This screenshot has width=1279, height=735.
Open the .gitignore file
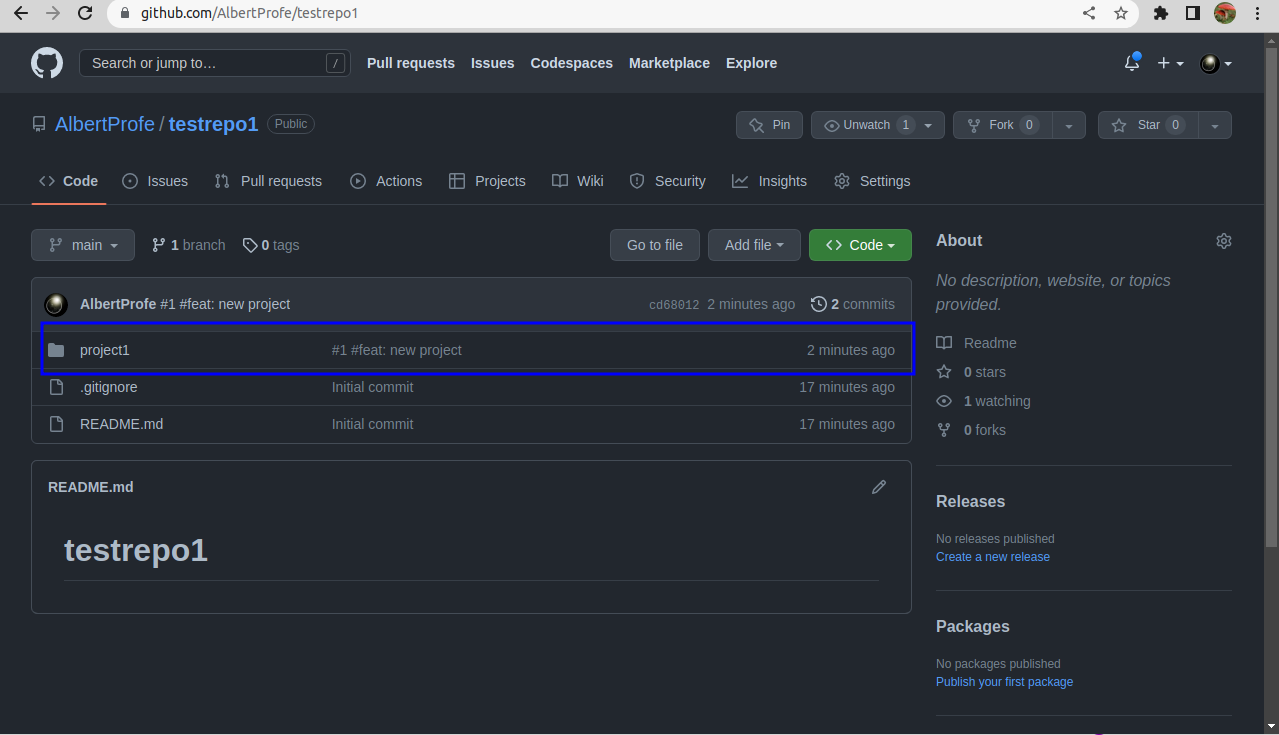click(x=109, y=387)
